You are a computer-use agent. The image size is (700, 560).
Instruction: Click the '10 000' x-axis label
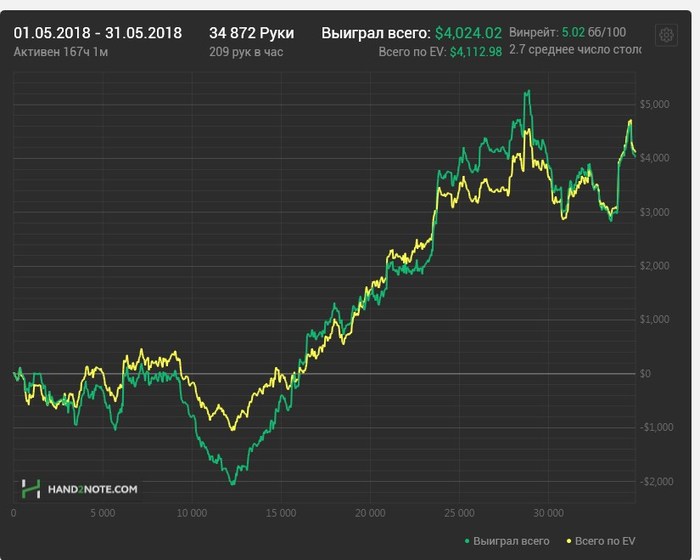click(192, 513)
